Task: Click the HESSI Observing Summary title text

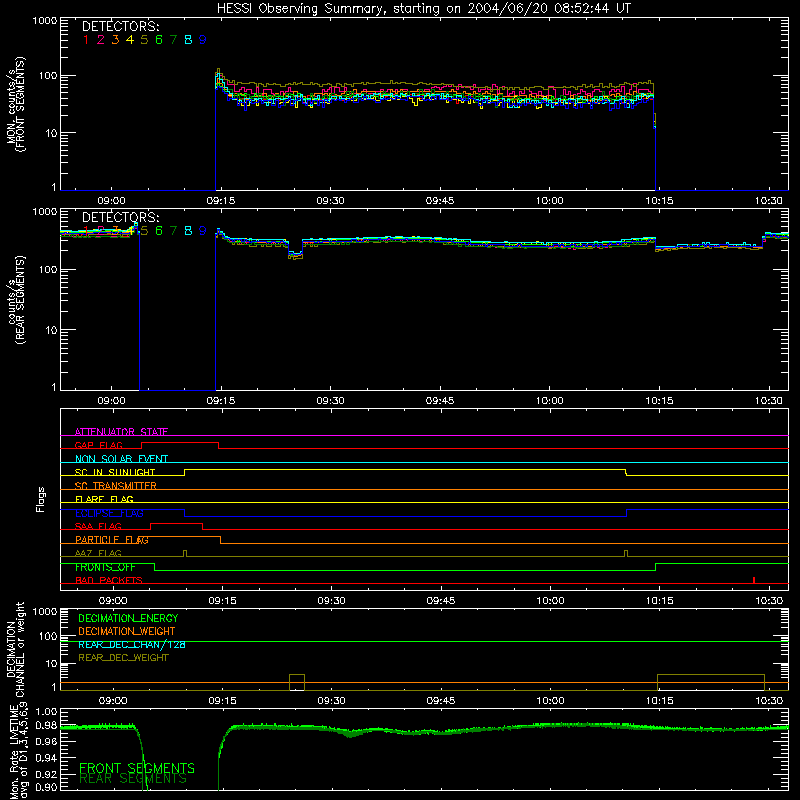Action: (423, 9)
